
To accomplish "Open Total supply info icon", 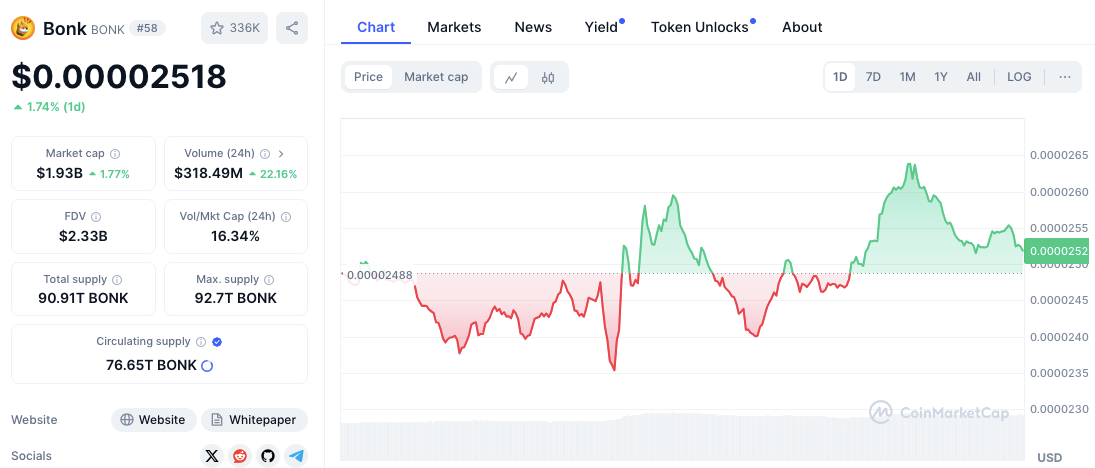I will [117, 279].
